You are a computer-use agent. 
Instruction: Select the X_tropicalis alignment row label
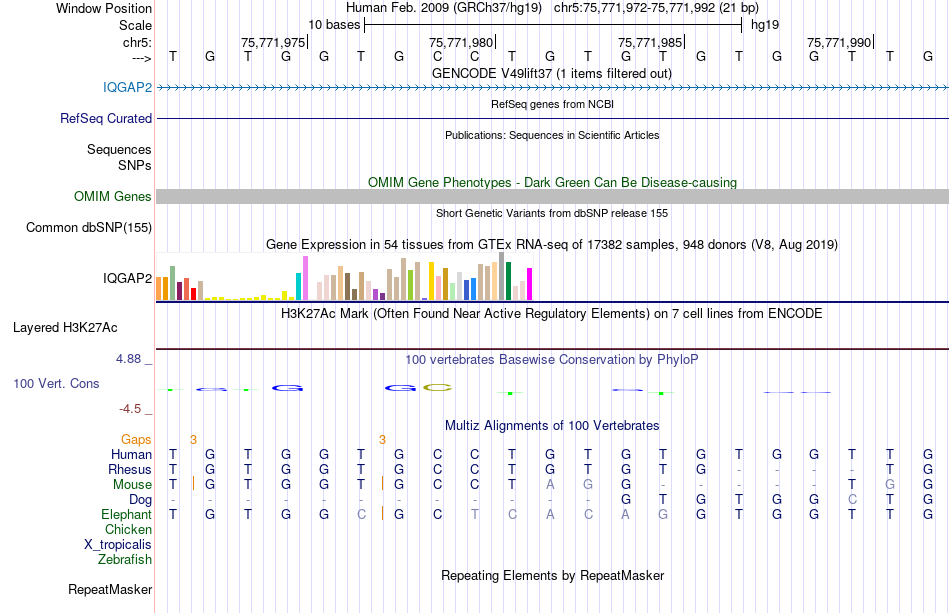pos(118,545)
